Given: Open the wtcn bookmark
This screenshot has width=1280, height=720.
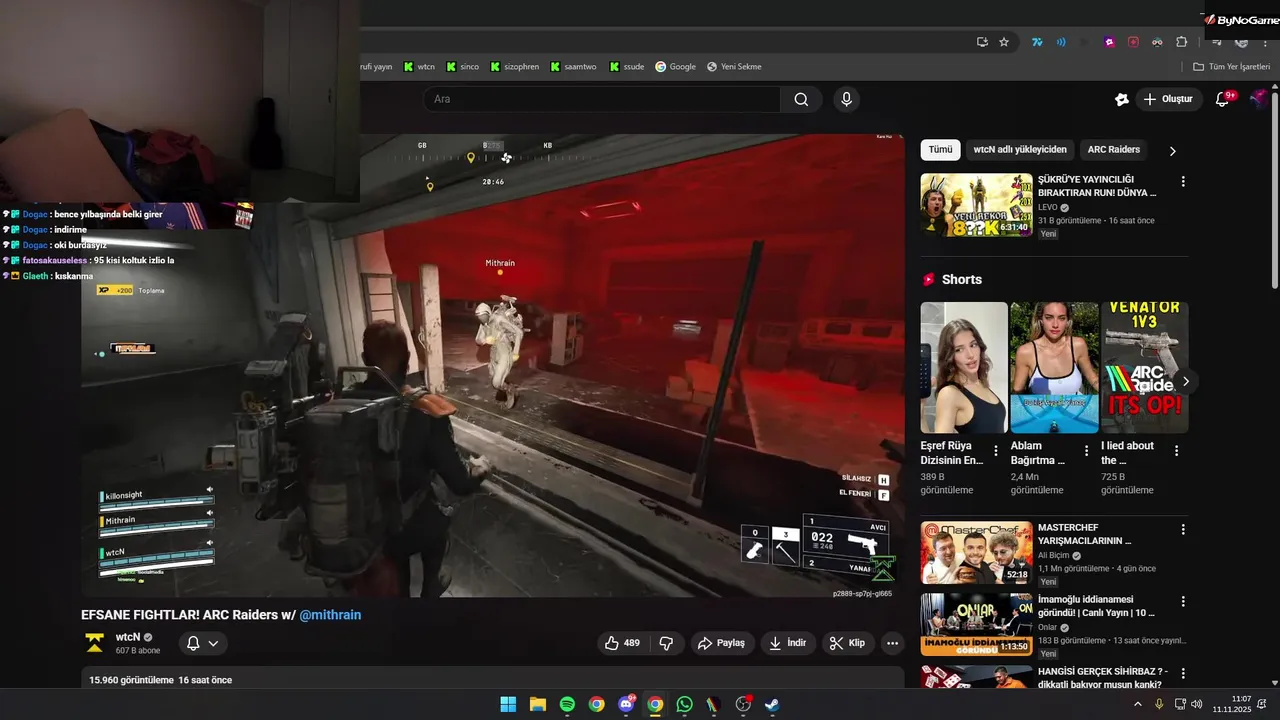Looking at the screenshot, I should pyautogui.click(x=419, y=67).
